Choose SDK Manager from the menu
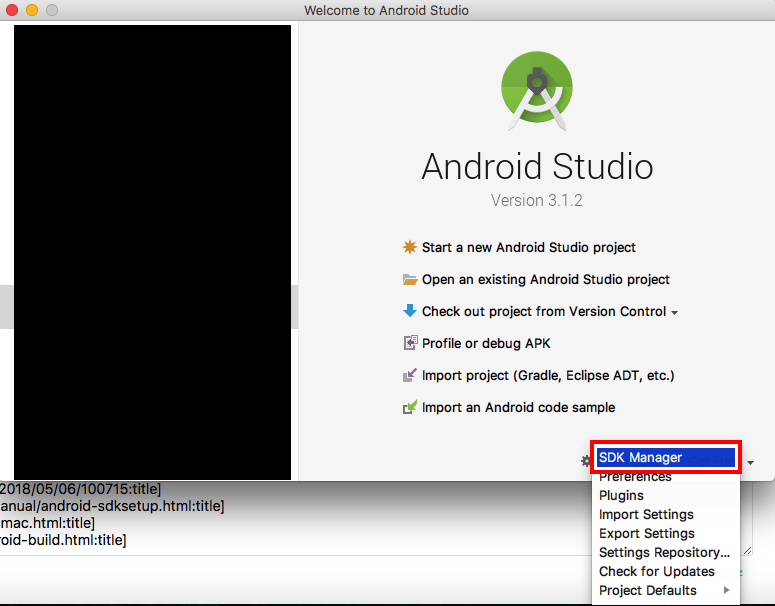Viewport: 775px width, 606px height. pyautogui.click(x=666, y=457)
